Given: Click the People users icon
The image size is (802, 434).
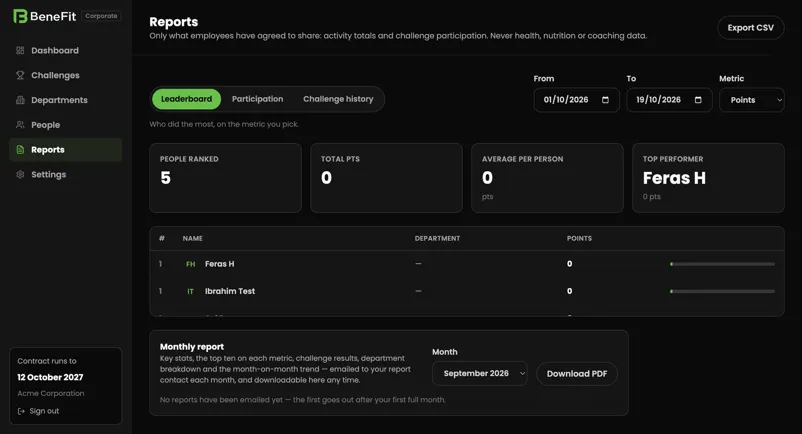Looking at the screenshot, I should click(x=20, y=125).
